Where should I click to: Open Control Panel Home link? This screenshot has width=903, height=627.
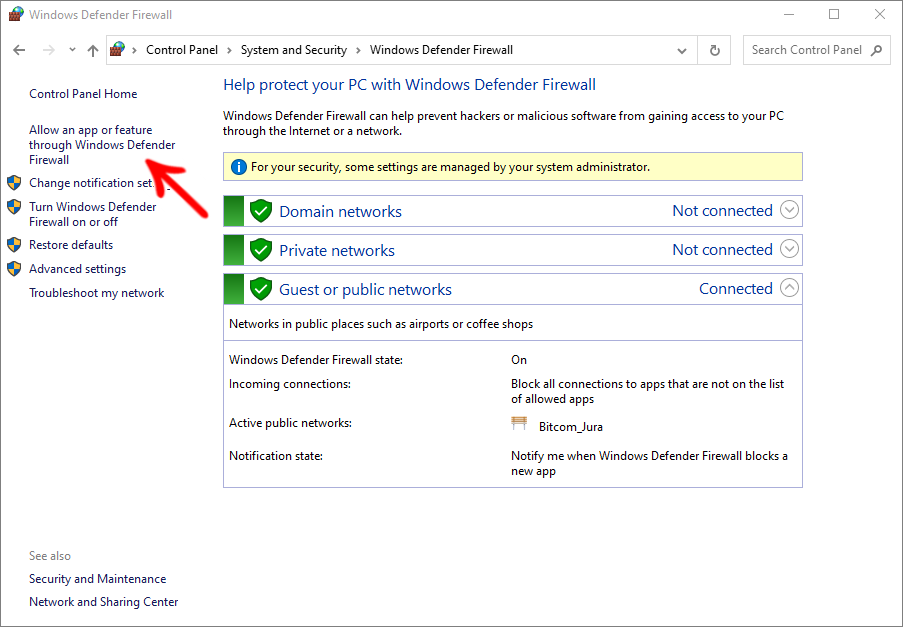pos(83,94)
